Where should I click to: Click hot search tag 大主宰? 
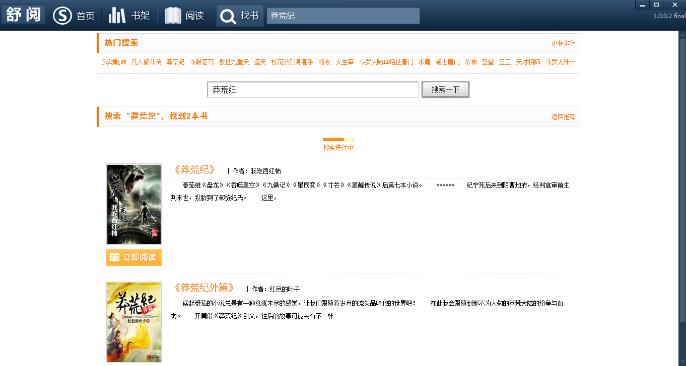(x=344, y=62)
